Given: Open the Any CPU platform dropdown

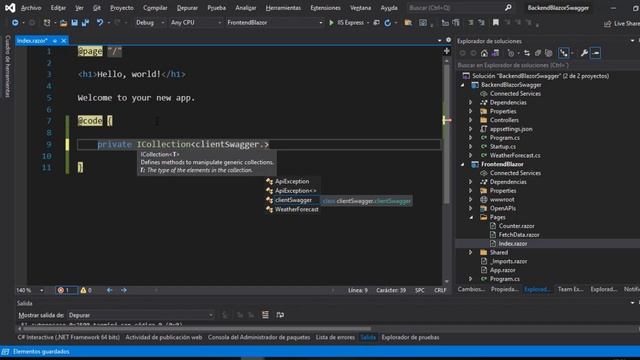Looking at the screenshot, I should [x=196, y=23].
